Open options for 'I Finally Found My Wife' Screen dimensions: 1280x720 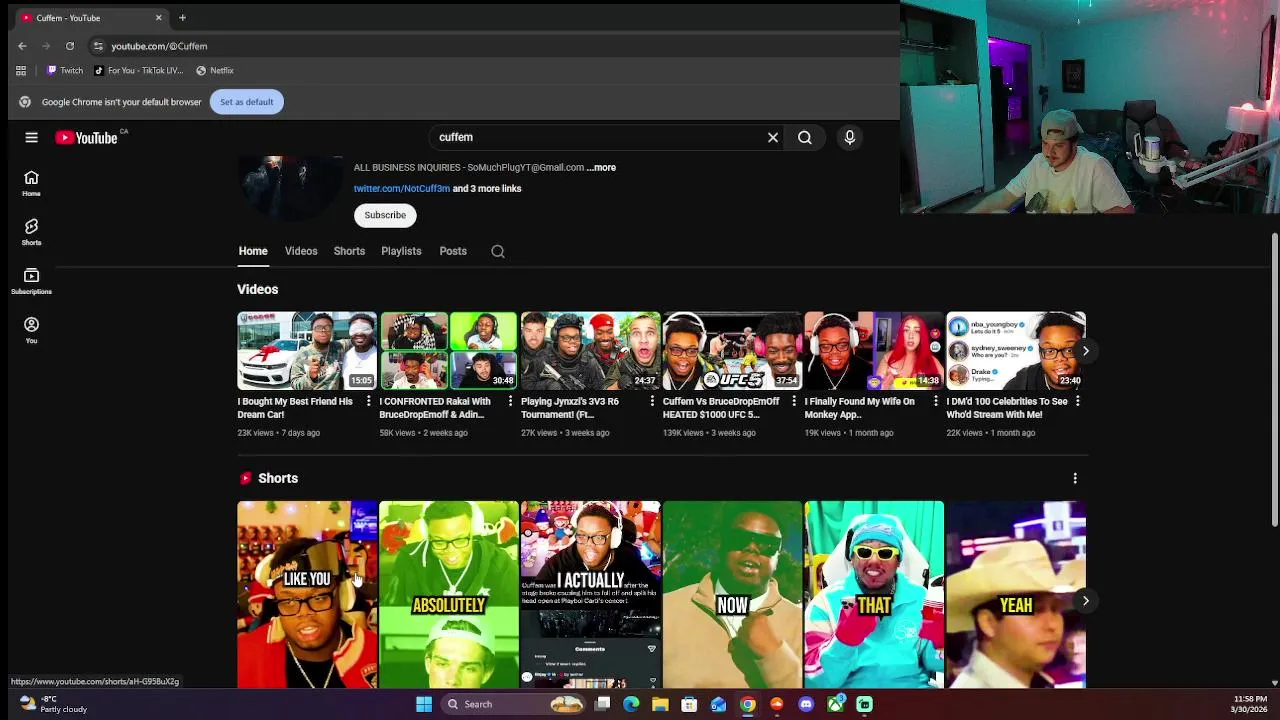tap(936, 402)
